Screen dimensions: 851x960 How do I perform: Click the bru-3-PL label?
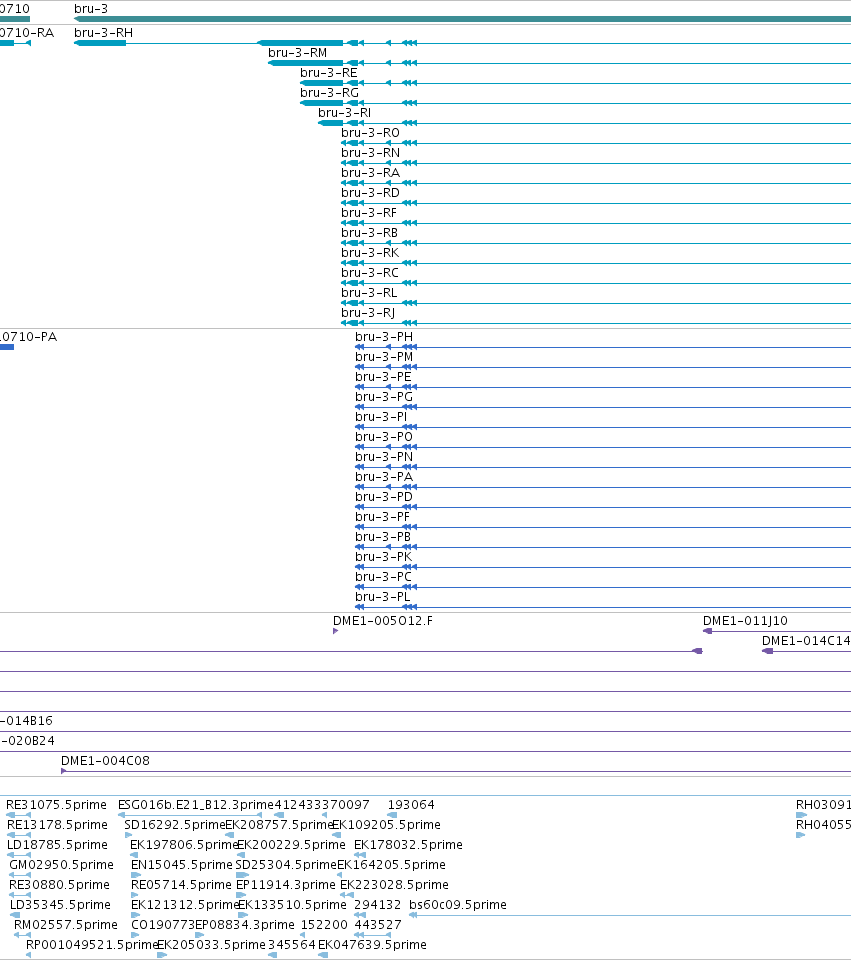coord(383,597)
